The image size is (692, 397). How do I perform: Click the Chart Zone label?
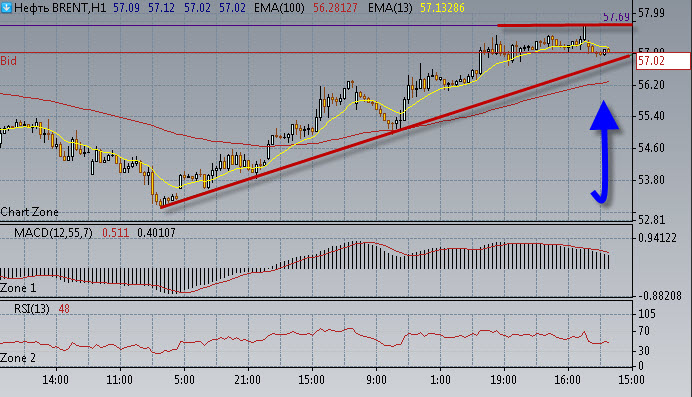pyautogui.click(x=30, y=212)
